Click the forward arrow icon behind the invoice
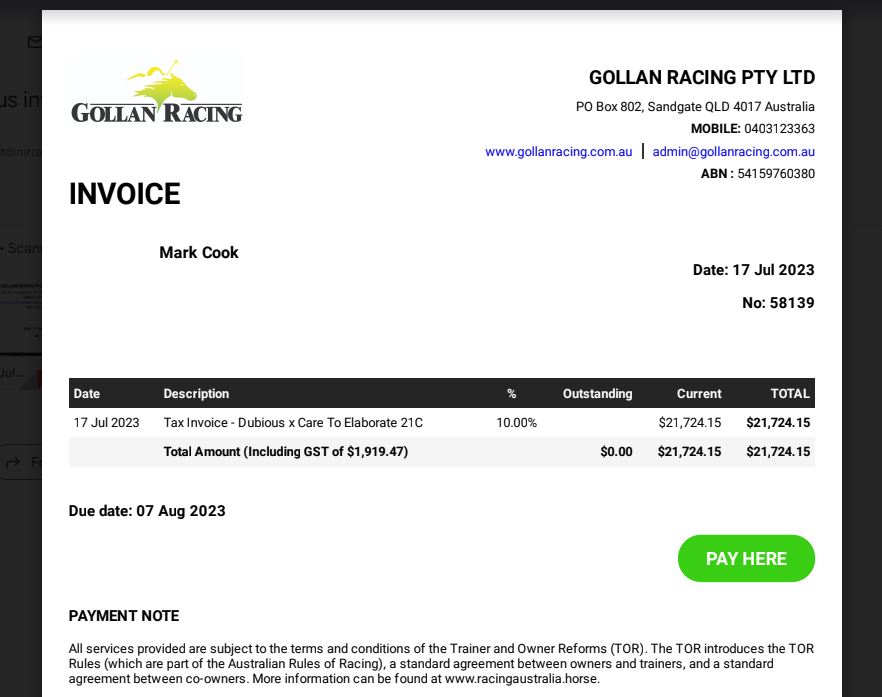Image resolution: width=882 pixels, height=697 pixels. click(12, 462)
